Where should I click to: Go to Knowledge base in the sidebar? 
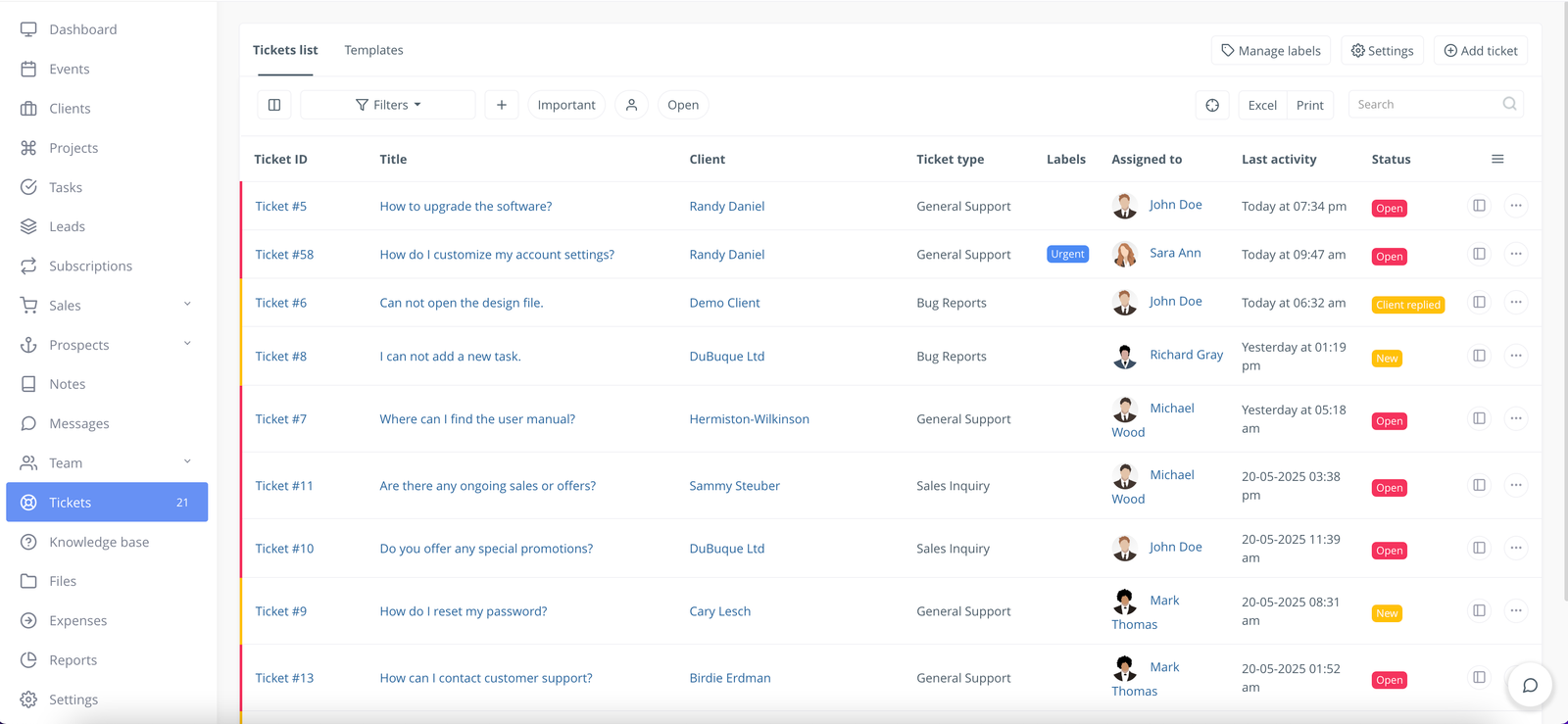[99, 542]
